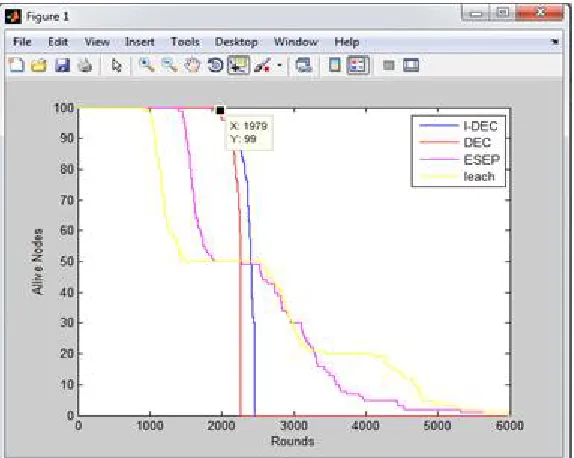Click the leach legend entry
Viewport: 574px width, 458px height.
click(457, 176)
